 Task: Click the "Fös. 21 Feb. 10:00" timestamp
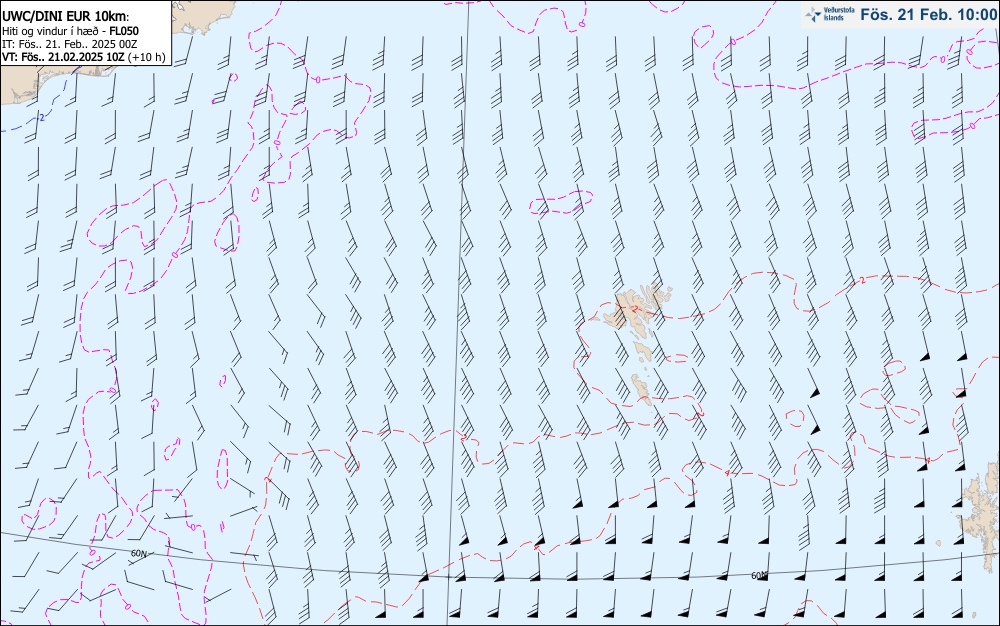pos(928,14)
